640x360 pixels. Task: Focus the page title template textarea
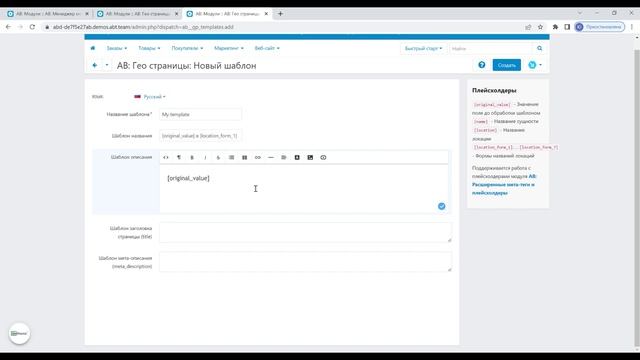(x=305, y=232)
